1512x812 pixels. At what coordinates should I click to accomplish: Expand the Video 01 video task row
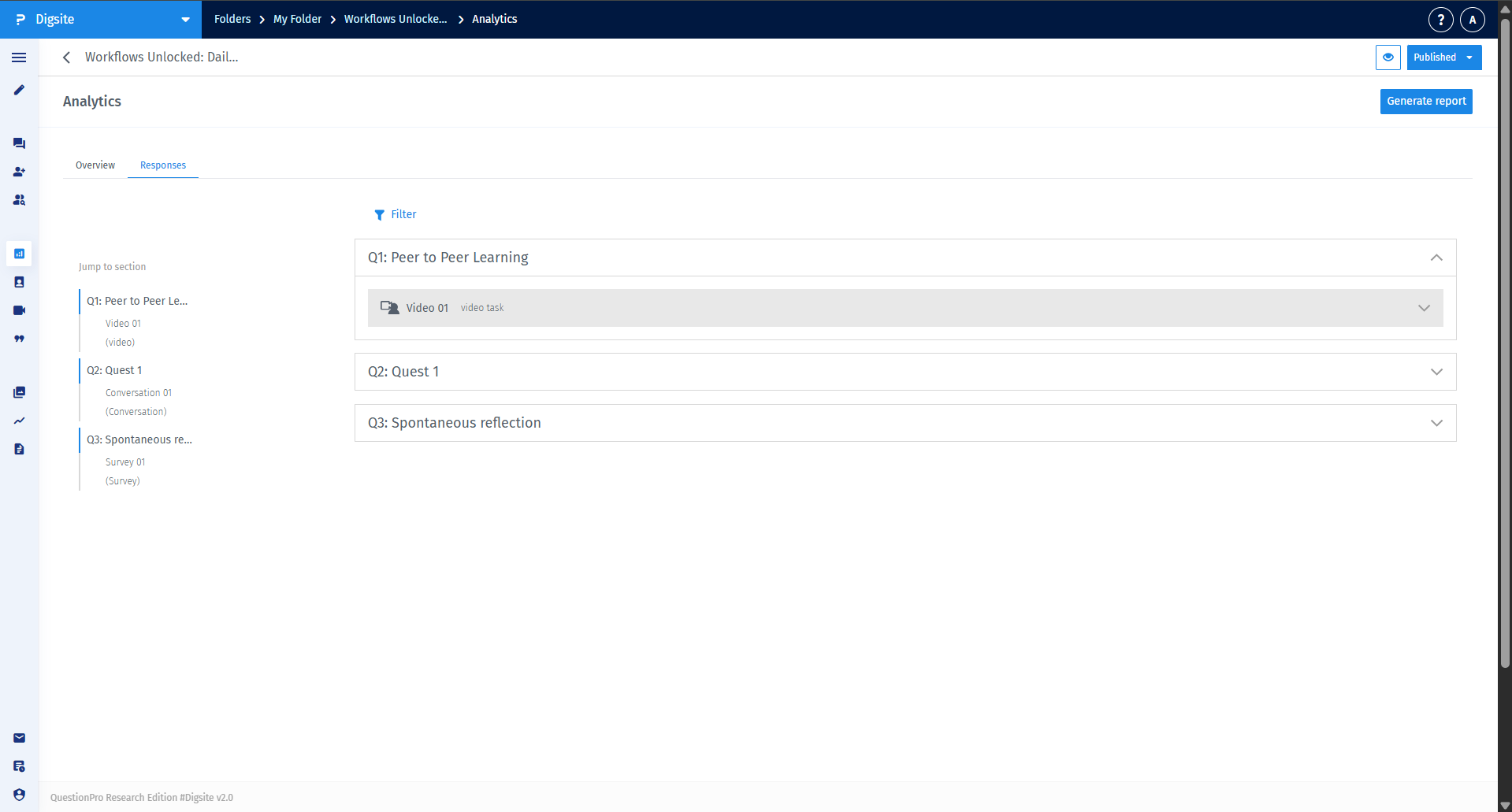click(1423, 307)
